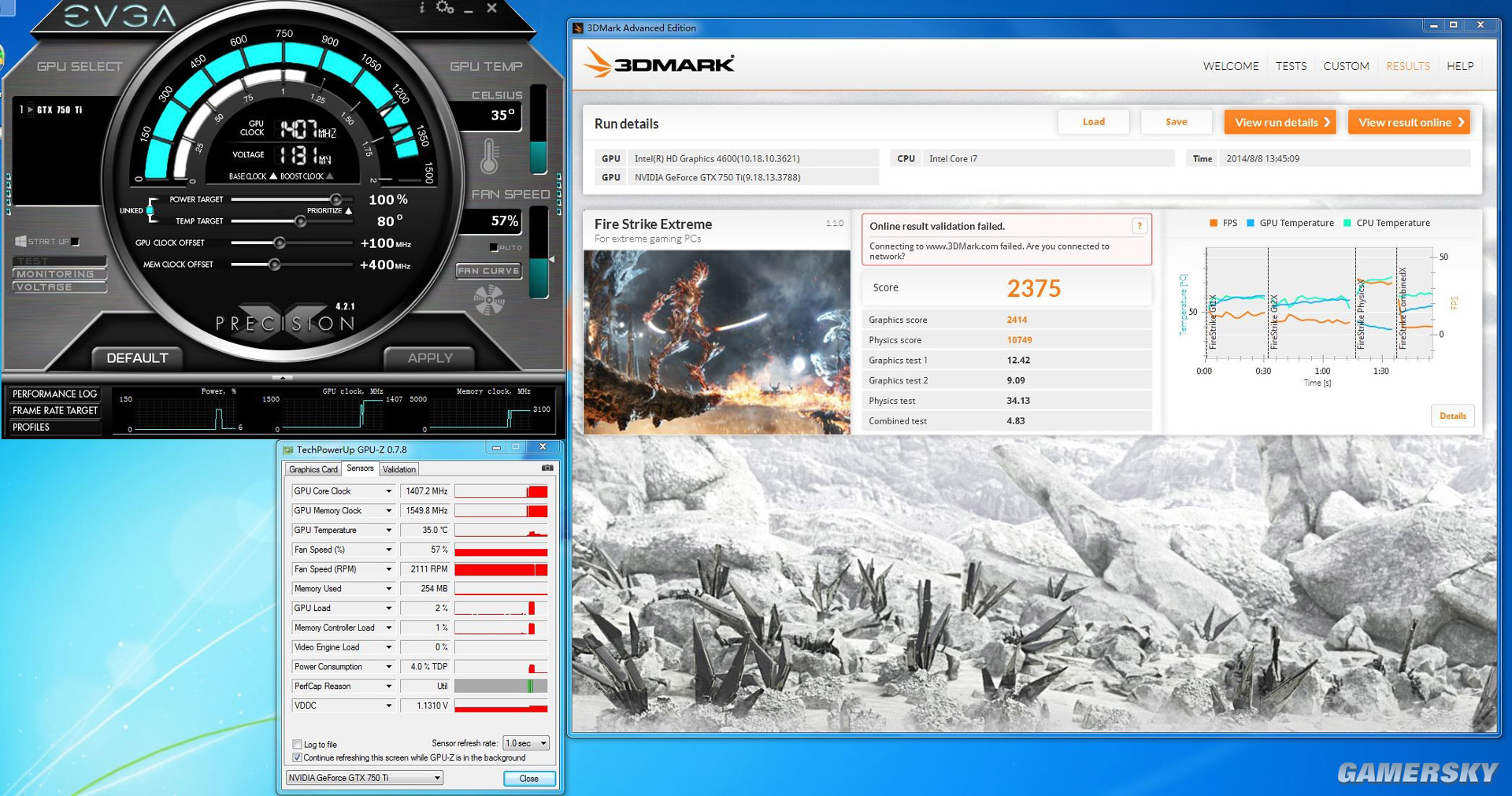The image size is (1512, 796).
Task: Click the Prioritize arrow for temp target
Action: 348,211
